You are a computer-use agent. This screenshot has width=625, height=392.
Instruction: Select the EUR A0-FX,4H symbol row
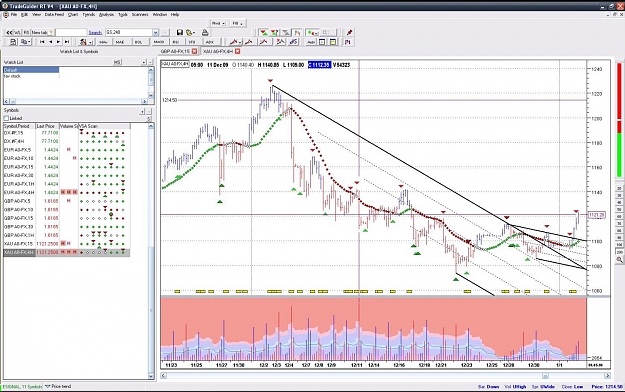tap(67, 193)
